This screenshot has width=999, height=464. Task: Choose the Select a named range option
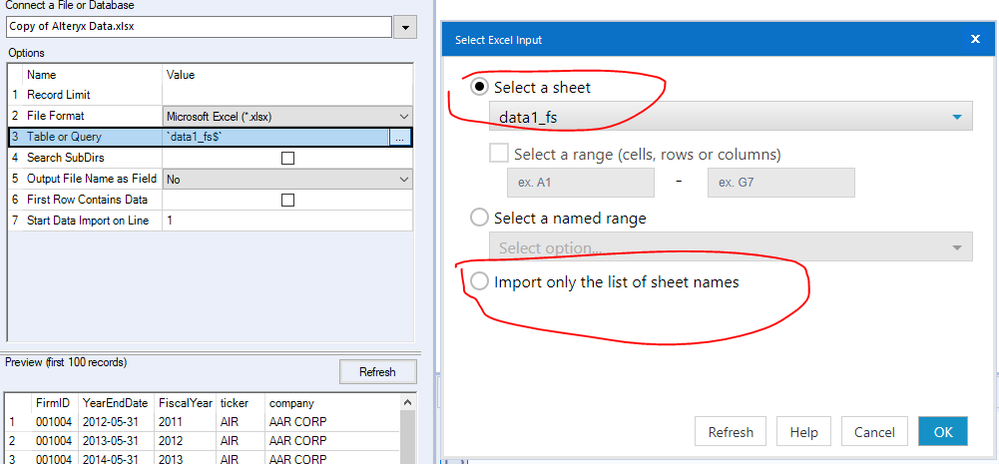click(479, 218)
